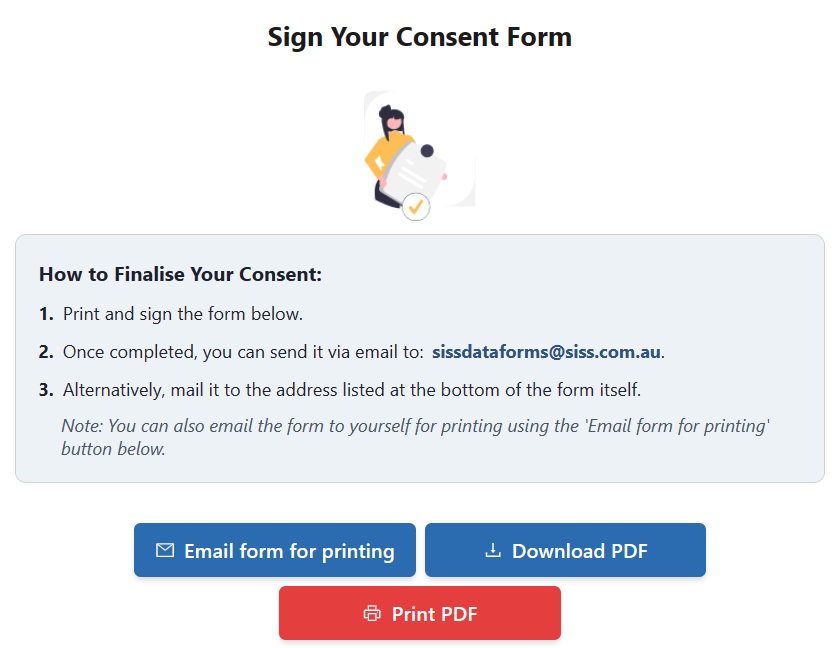The width and height of the screenshot is (840, 648).
Task: Click the bold step number '1.'
Action: click(46, 314)
